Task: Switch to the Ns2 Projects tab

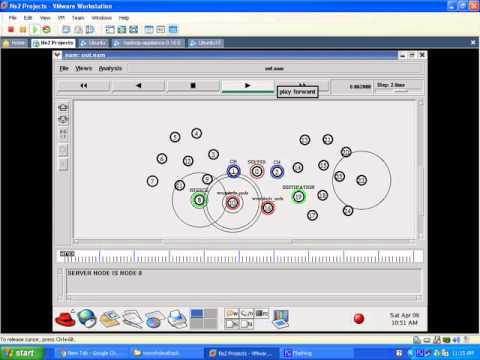Action: 53,43
